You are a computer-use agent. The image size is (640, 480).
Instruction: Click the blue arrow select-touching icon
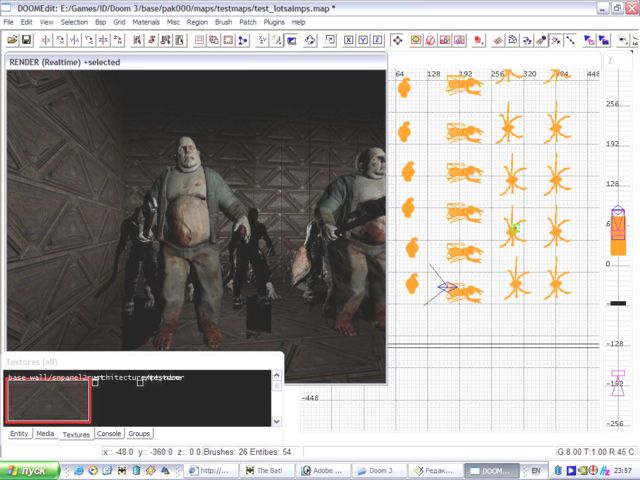pos(604,40)
